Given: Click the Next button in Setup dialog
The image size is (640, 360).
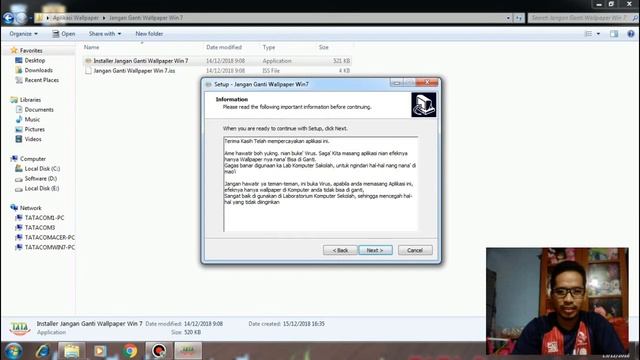Looking at the screenshot, I should tap(376, 250).
